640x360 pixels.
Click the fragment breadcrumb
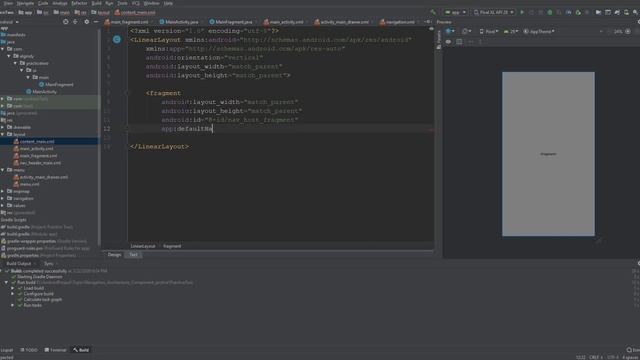point(172,246)
